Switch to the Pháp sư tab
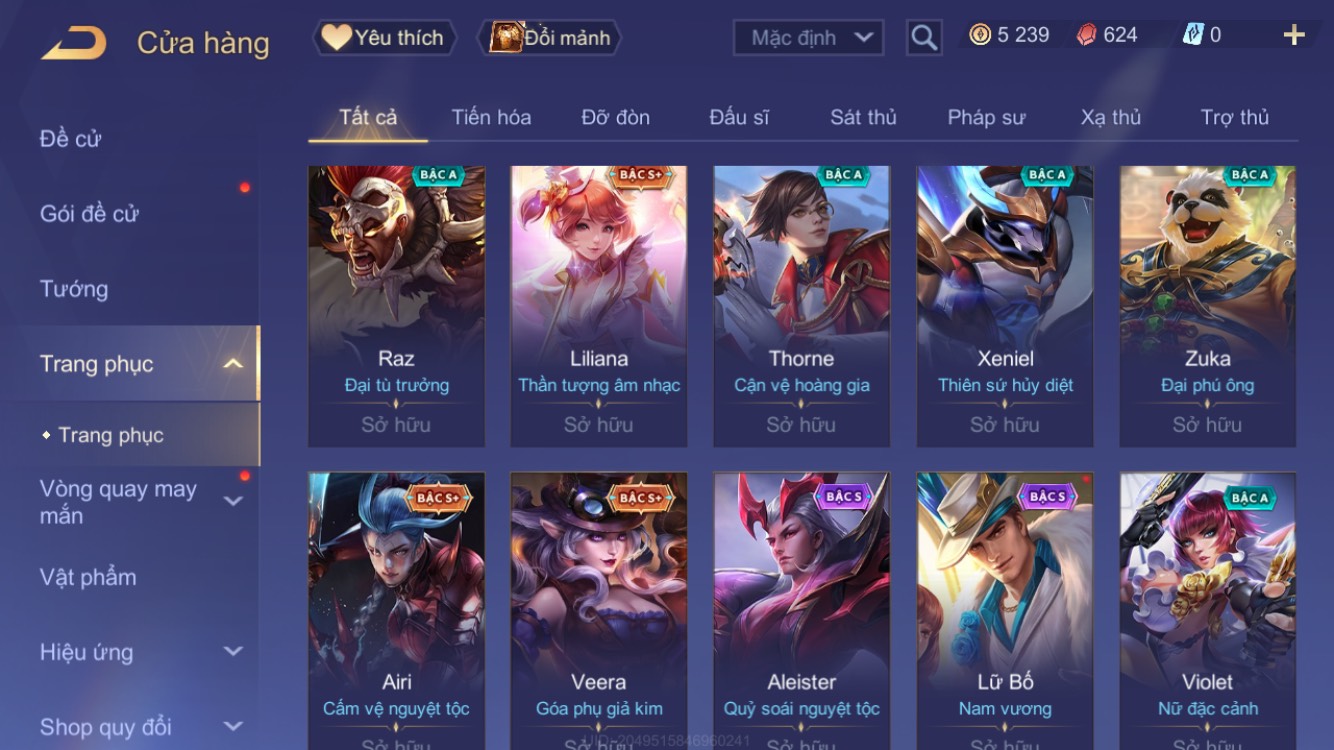This screenshot has width=1334, height=750. pyautogui.click(x=986, y=117)
